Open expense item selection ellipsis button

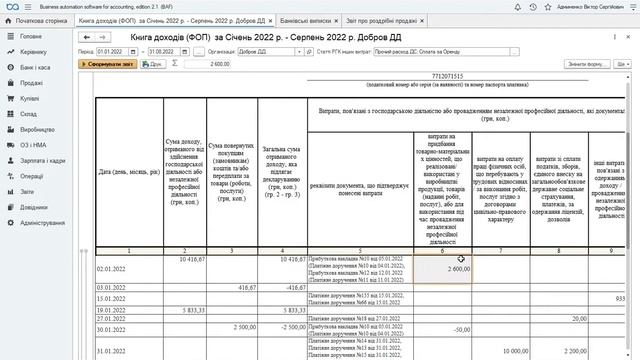(x=514, y=52)
